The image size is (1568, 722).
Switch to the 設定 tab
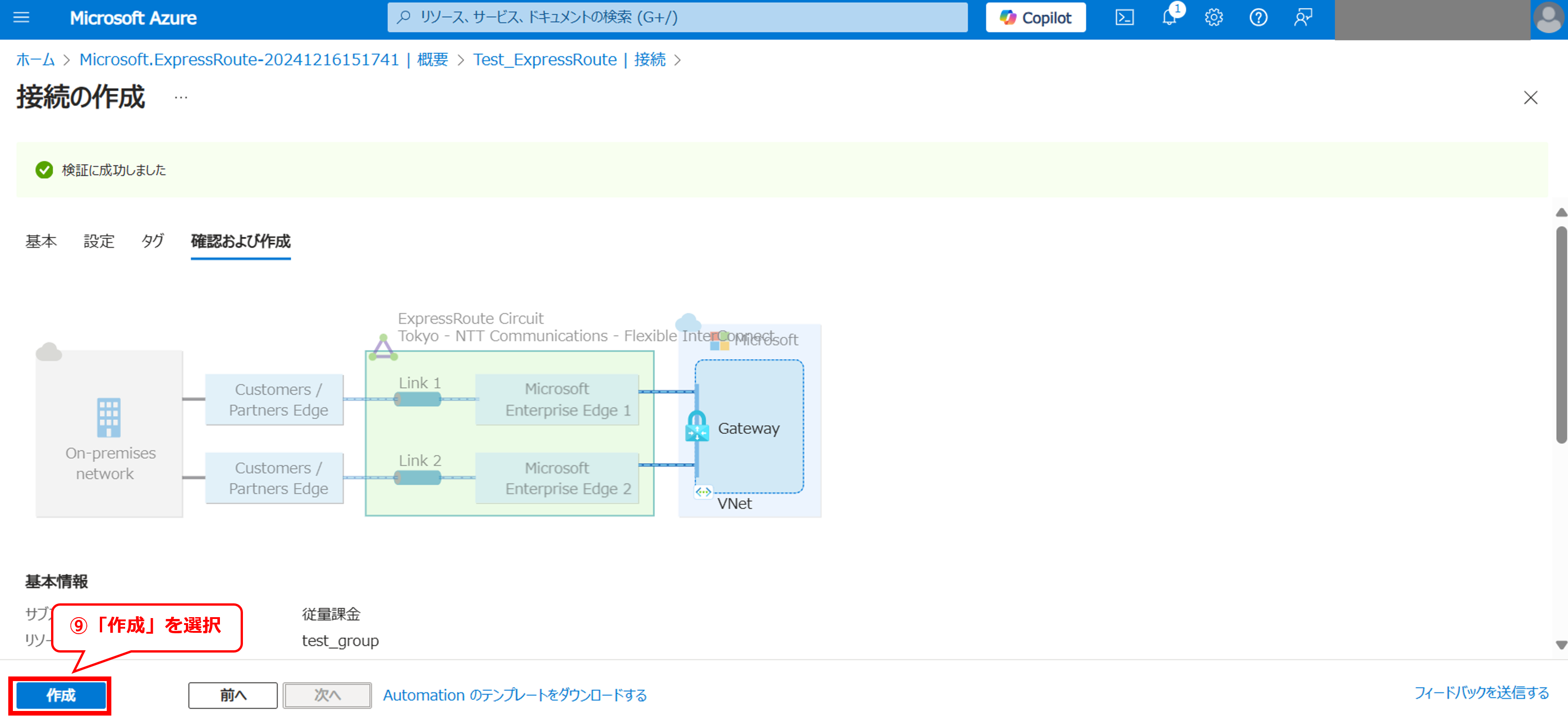tap(98, 241)
